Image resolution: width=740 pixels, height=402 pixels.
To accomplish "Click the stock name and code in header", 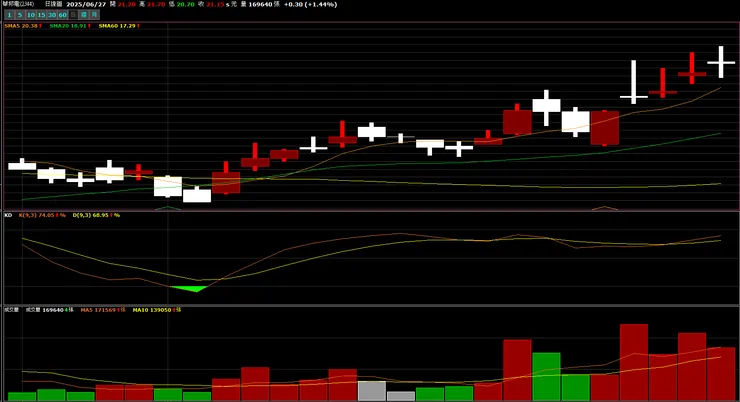I will click(x=18, y=4).
